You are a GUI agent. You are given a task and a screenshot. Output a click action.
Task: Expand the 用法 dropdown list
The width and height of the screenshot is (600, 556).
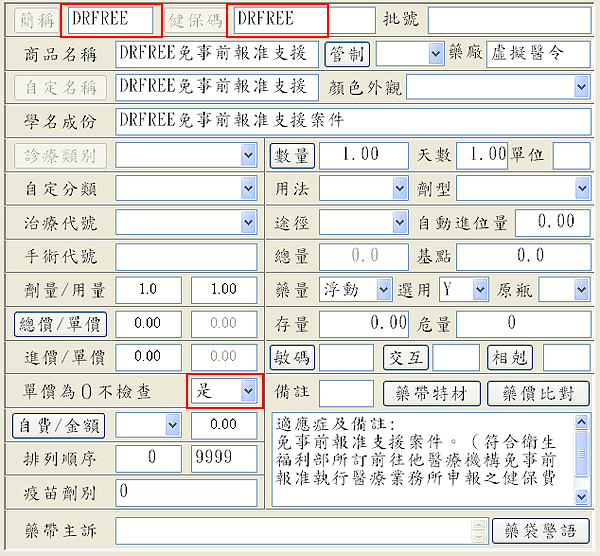tap(400, 189)
